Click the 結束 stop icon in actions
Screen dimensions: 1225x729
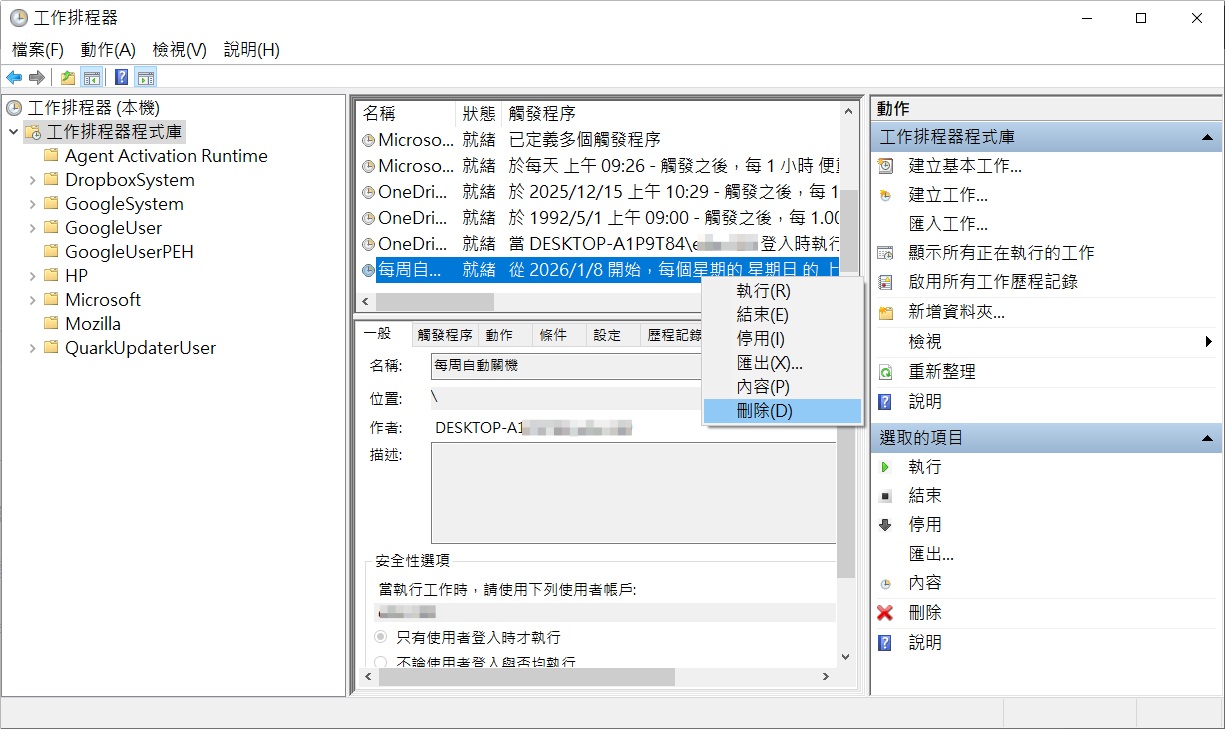pos(885,495)
